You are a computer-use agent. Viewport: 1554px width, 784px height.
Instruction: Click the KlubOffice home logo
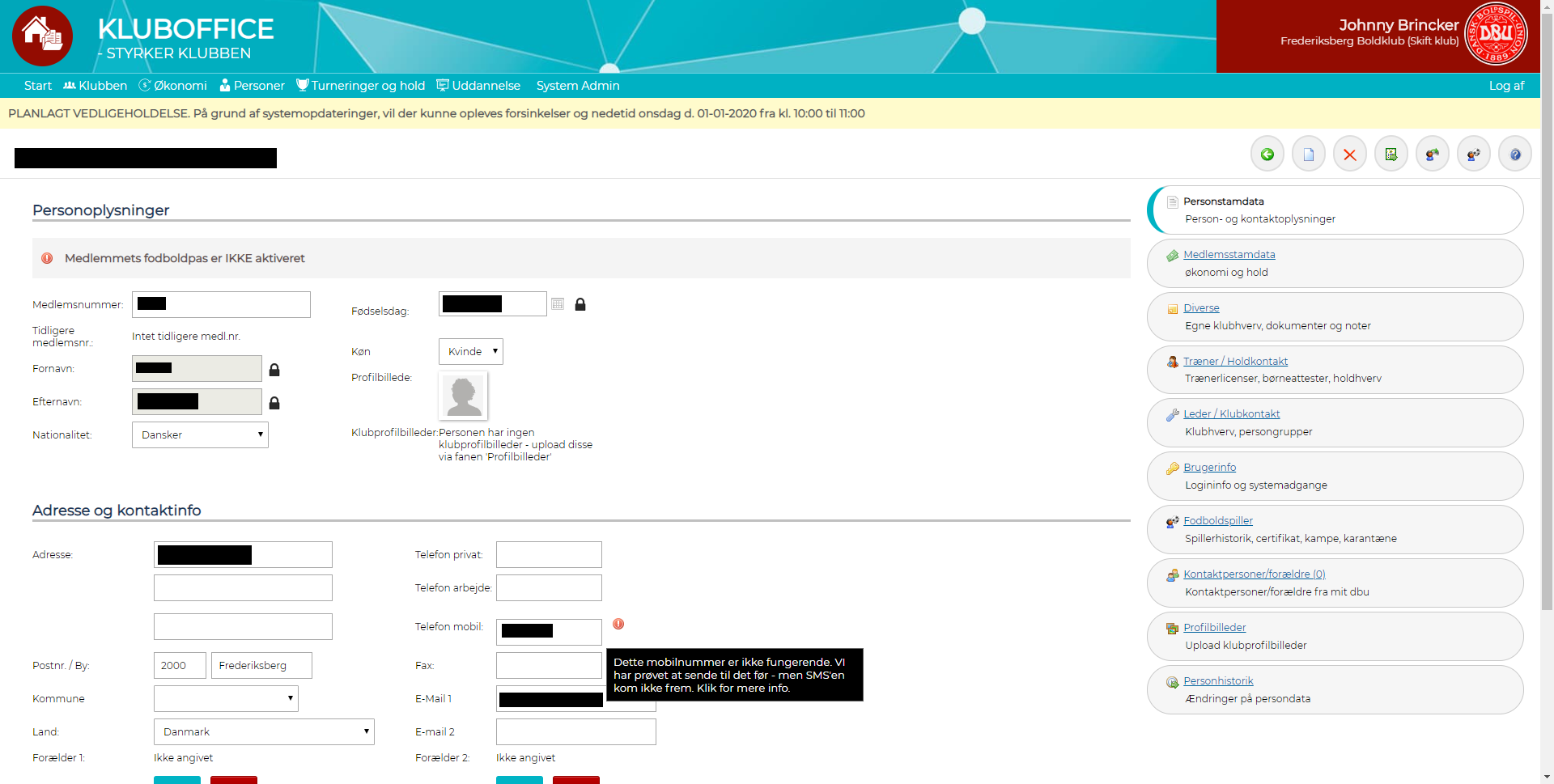42,36
